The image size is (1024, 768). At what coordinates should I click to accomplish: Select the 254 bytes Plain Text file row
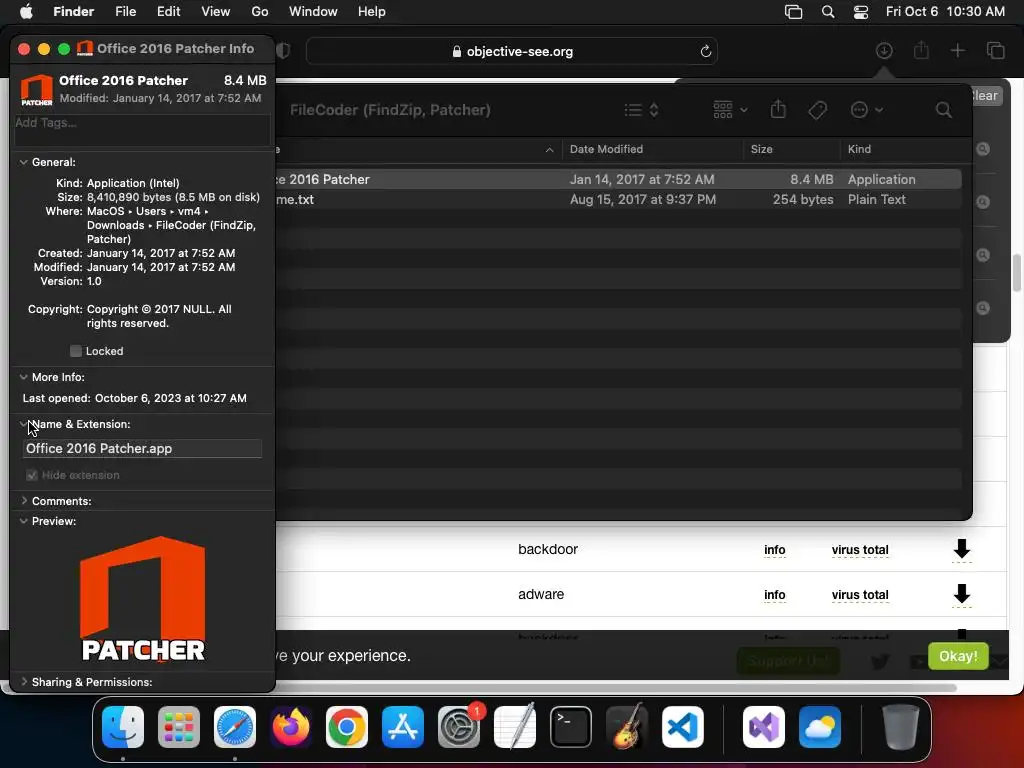[x=618, y=199]
